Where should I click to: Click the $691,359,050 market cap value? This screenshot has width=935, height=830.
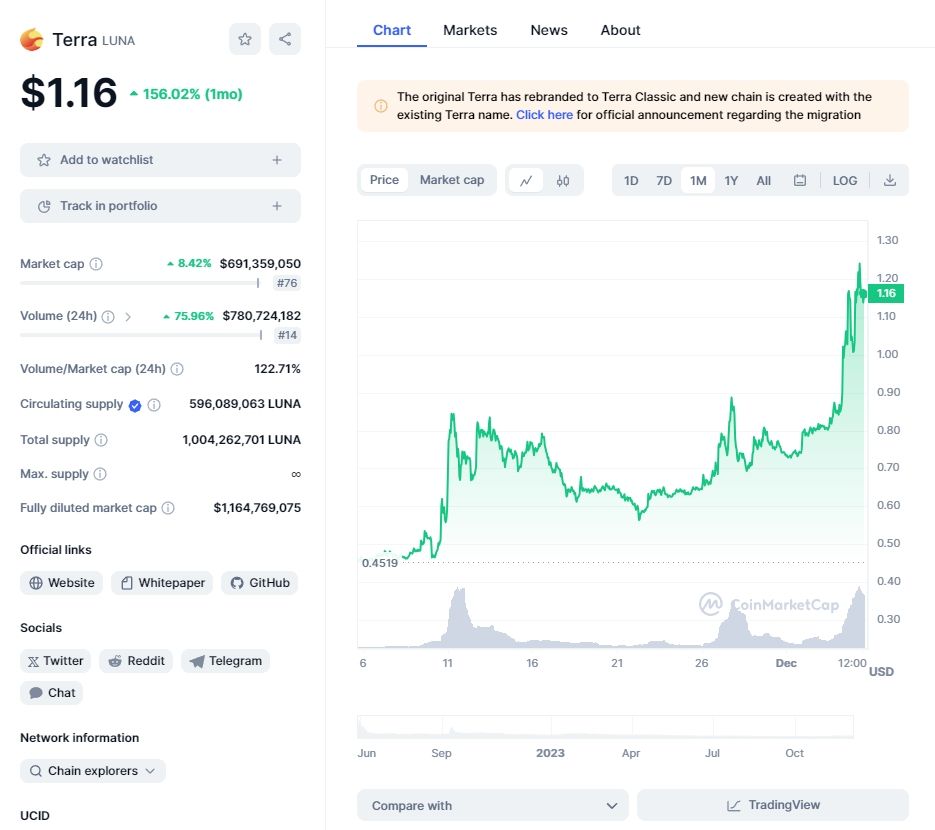click(260, 264)
